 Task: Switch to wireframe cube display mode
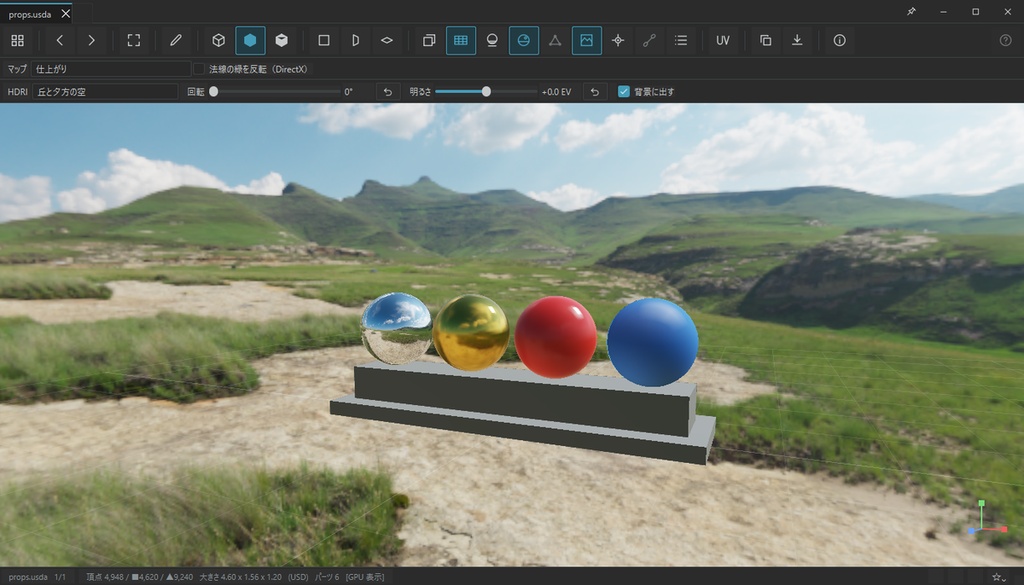[219, 40]
